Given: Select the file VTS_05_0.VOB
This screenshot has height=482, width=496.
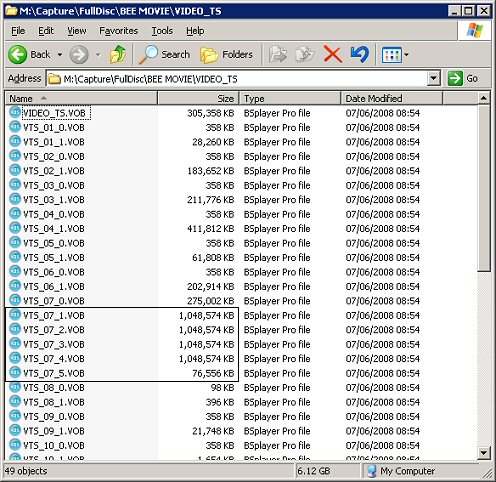Looking at the screenshot, I should pos(54,243).
